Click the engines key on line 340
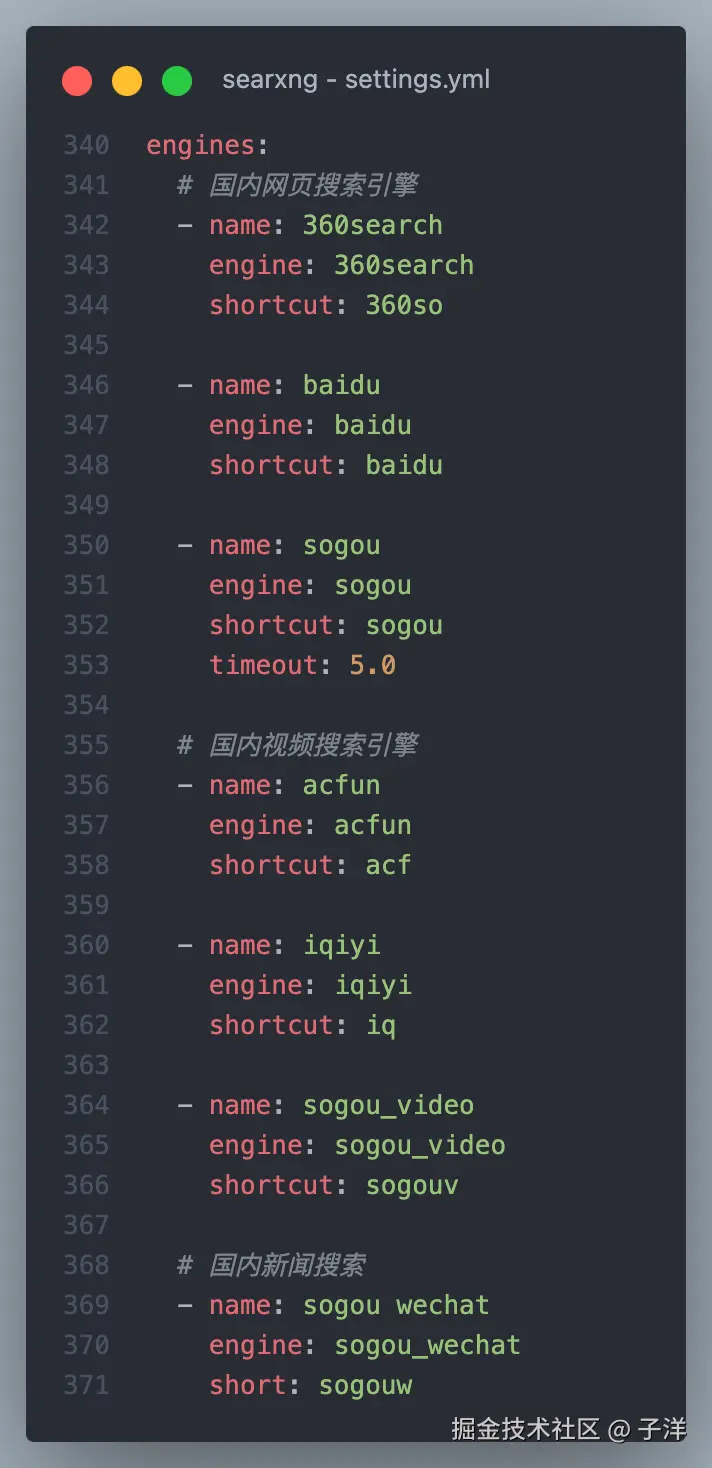The width and height of the screenshot is (712, 1468). pyautogui.click(x=200, y=146)
